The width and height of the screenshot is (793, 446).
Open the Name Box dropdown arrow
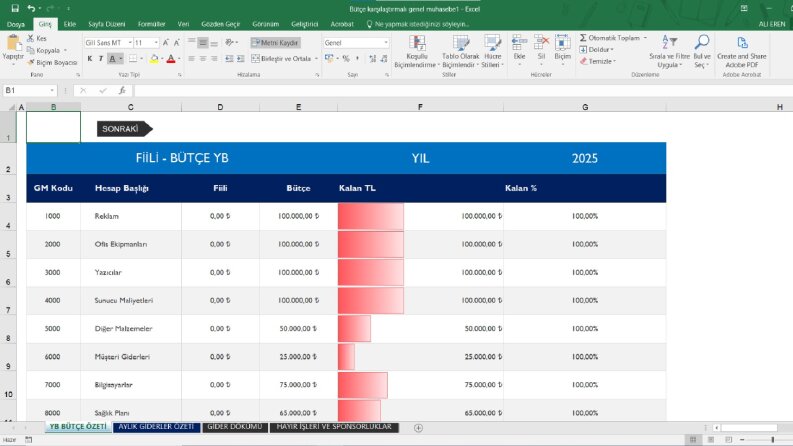click(x=52, y=91)
